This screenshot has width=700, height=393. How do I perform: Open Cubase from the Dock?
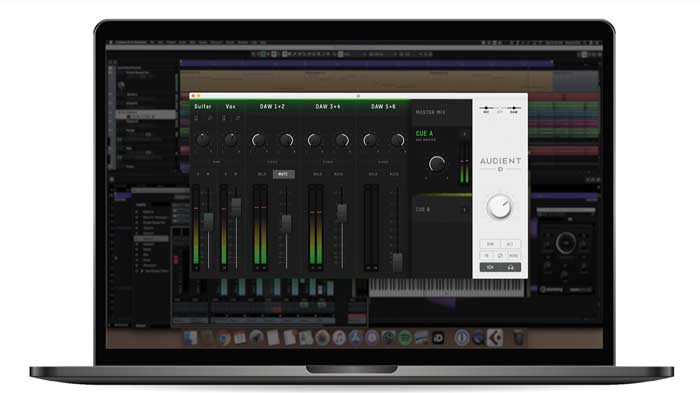495,338
